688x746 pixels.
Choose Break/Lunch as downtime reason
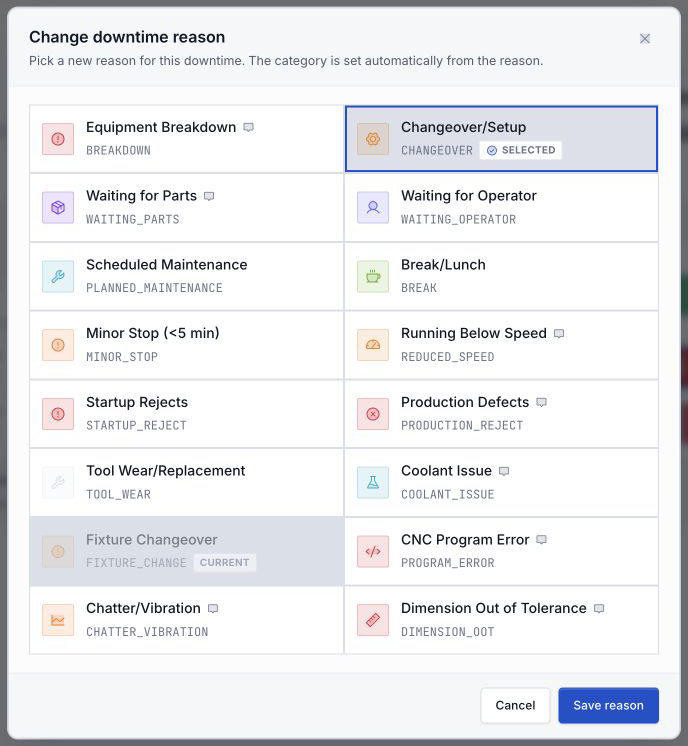501,276
